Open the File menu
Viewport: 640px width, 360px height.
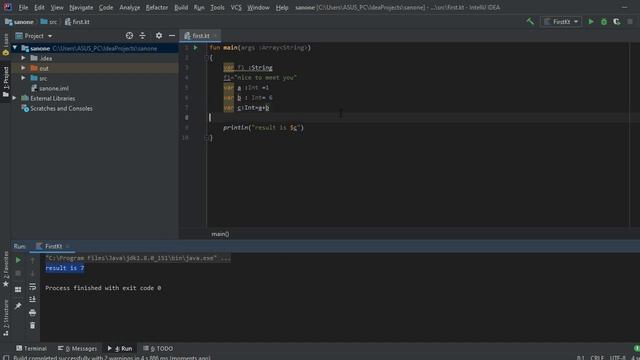23,7
